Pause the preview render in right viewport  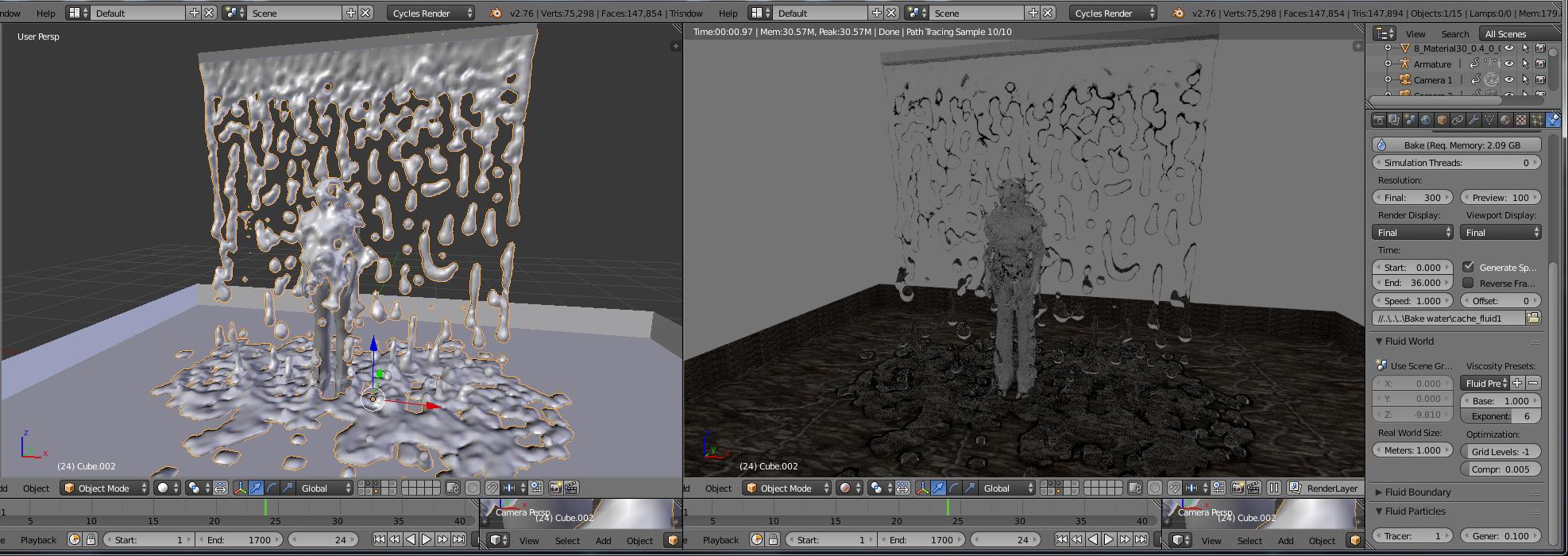[x=1273, y=488]
